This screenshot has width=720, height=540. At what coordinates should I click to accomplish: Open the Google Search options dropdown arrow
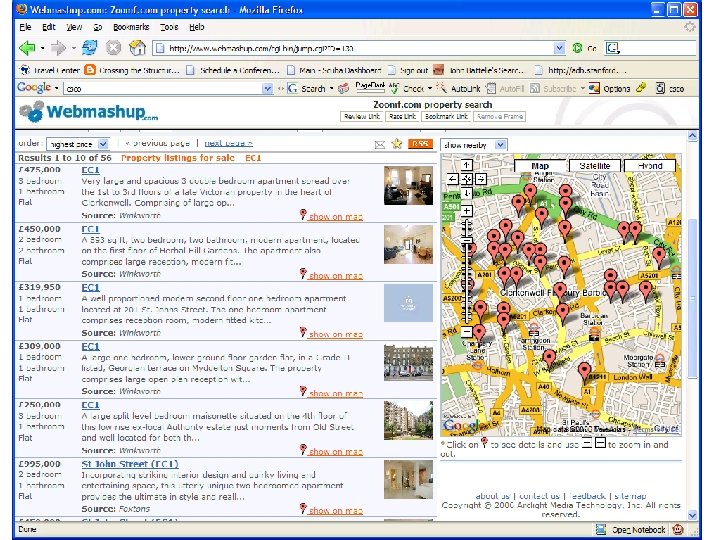coord(332,88)
